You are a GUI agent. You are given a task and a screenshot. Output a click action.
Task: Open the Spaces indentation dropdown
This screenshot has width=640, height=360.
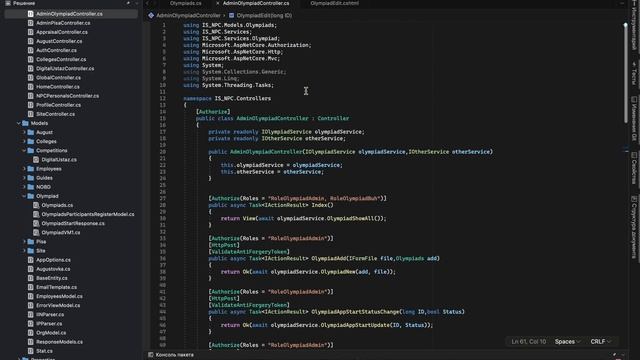pos(567,342)
